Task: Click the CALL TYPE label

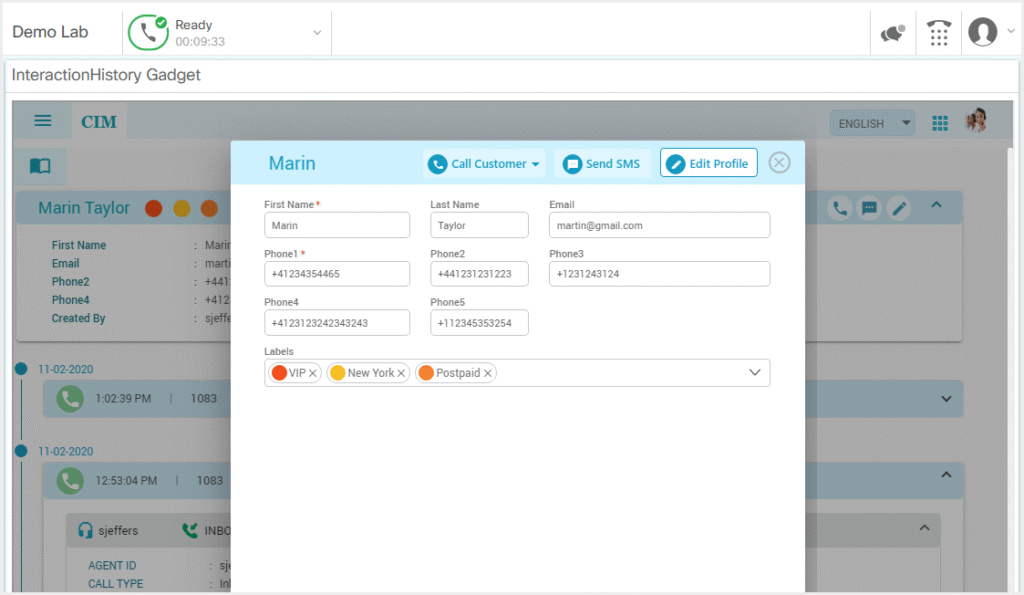Action: [x=116, y=584]
